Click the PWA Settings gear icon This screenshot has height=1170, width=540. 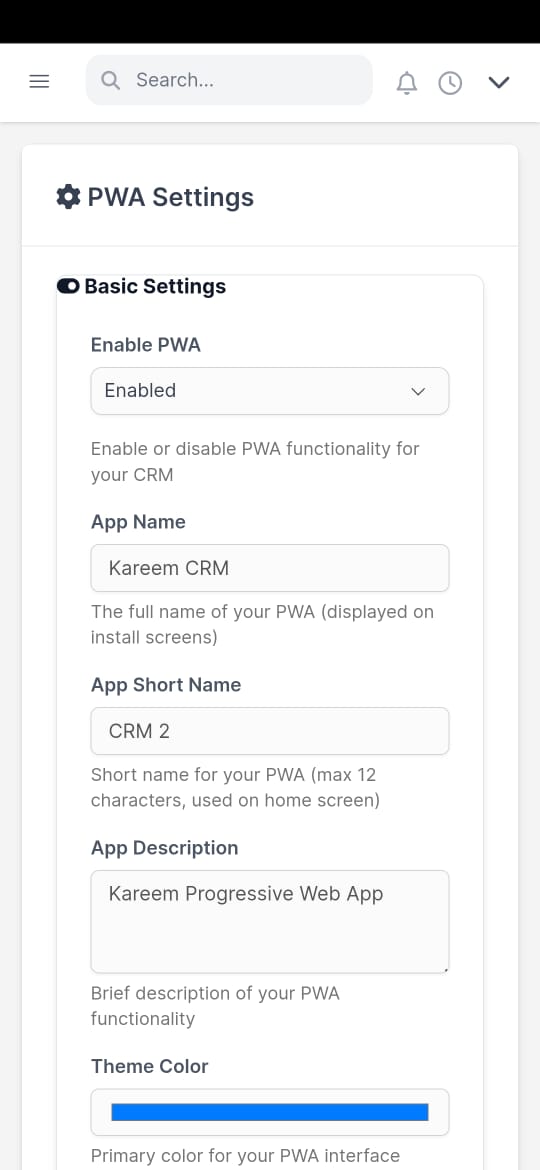pos(68,197)
